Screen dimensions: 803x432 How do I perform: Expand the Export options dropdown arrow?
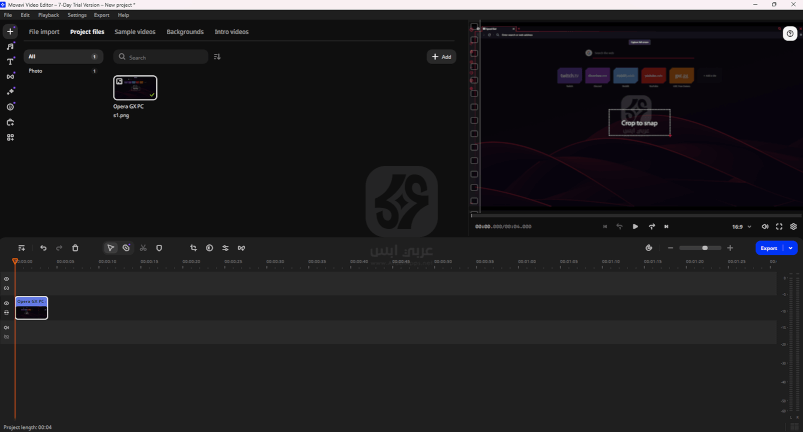click(791, 248)
